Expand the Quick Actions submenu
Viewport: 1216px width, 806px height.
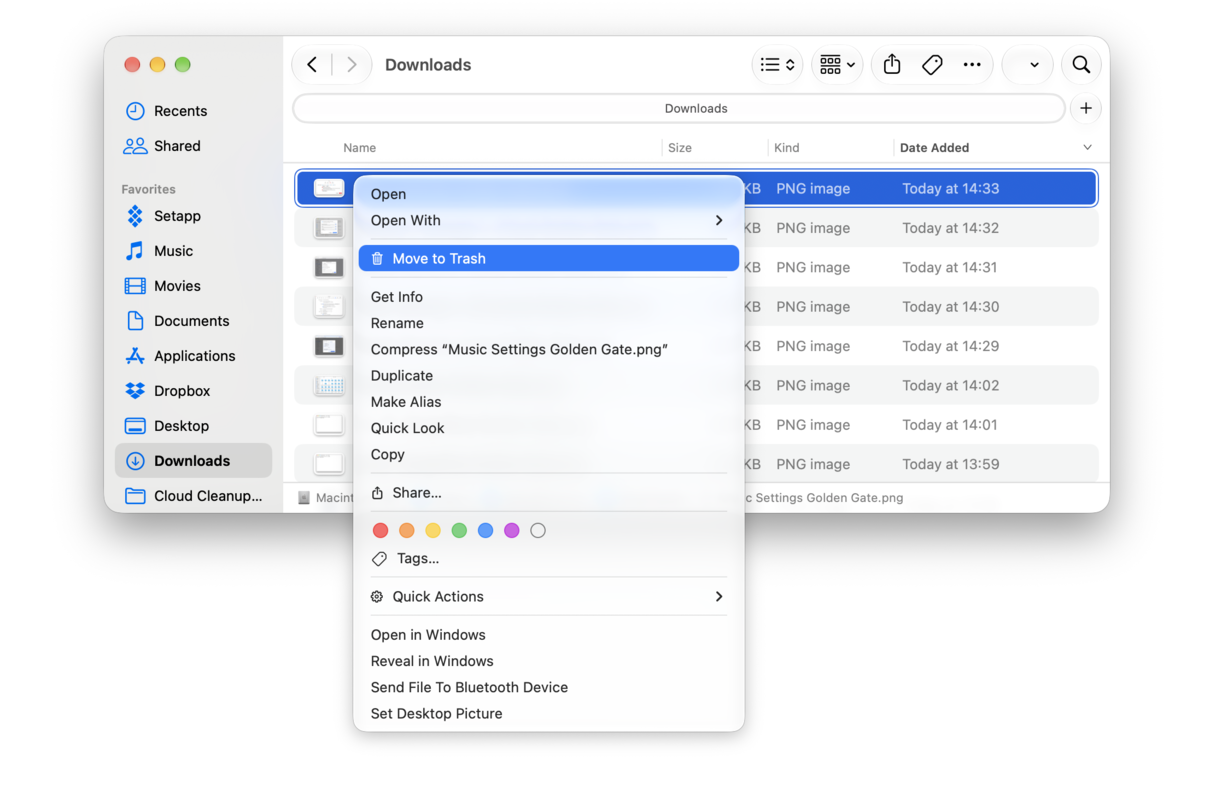point(548,596)
